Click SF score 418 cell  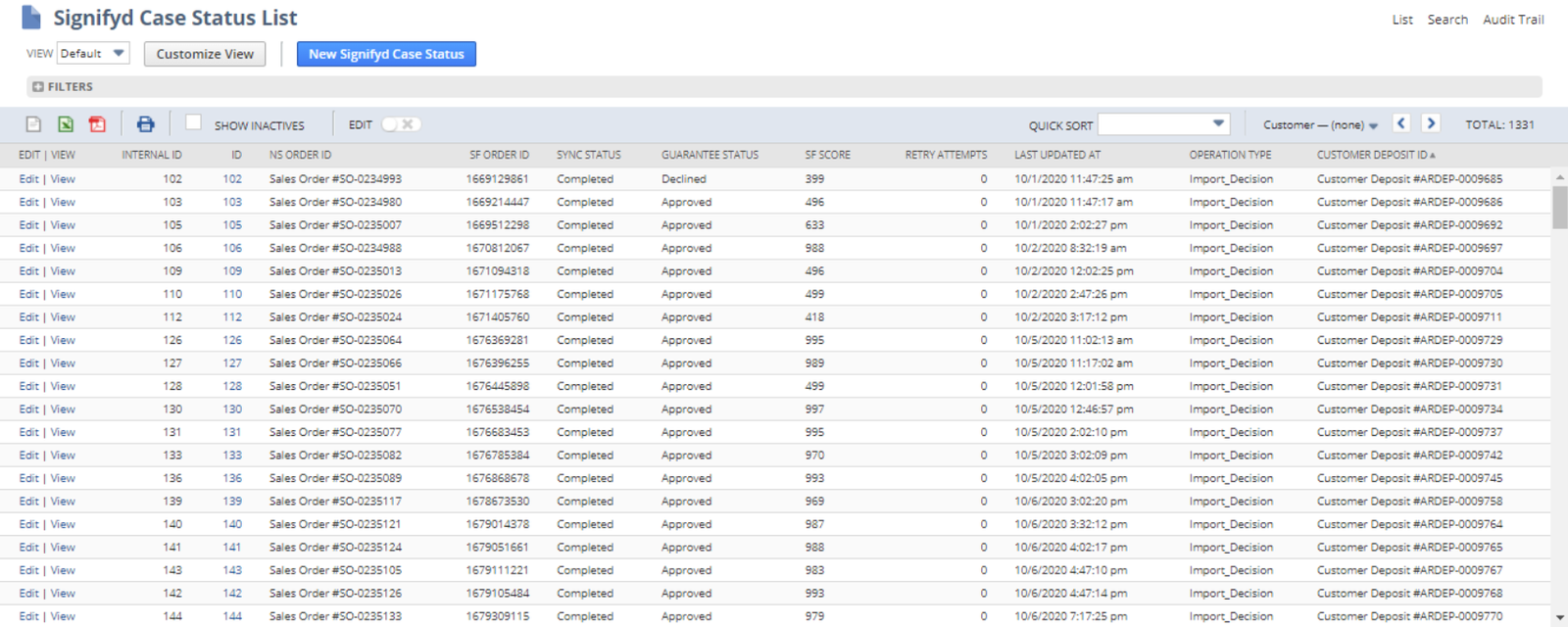pos(814,317)
